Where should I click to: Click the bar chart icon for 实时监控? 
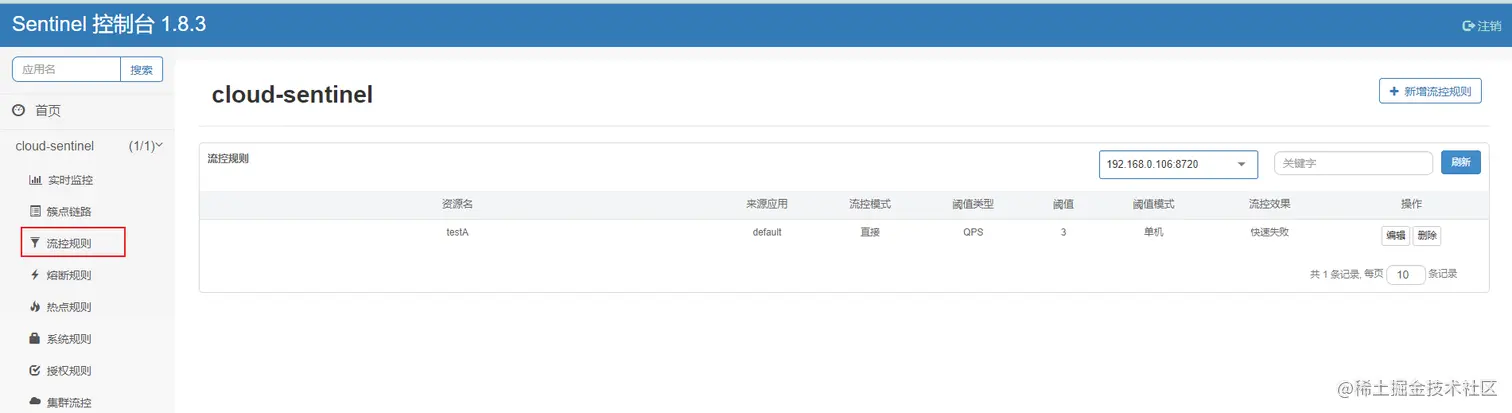tap(35, 180)
